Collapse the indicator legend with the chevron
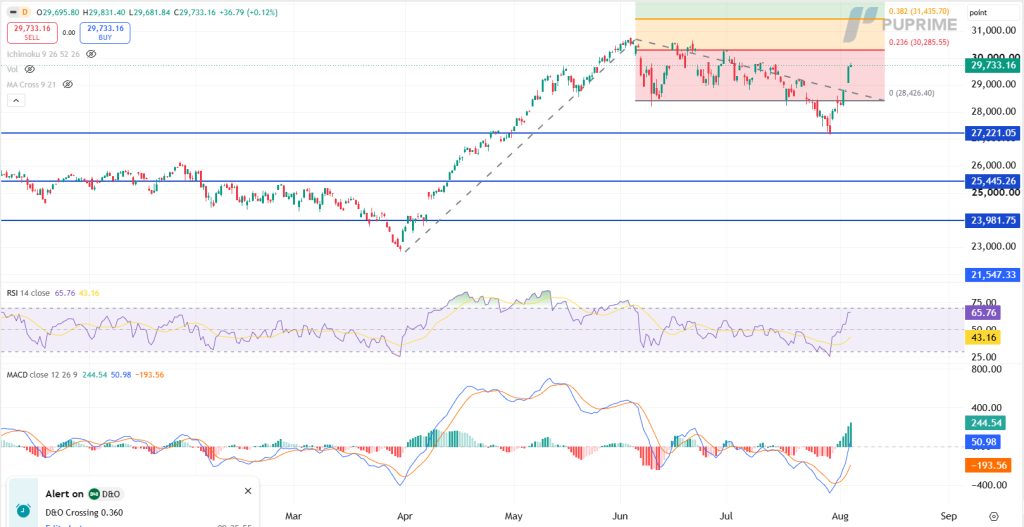Image resolution: width=1024 pixels, height=527 pixels. (x=16, y=101)
